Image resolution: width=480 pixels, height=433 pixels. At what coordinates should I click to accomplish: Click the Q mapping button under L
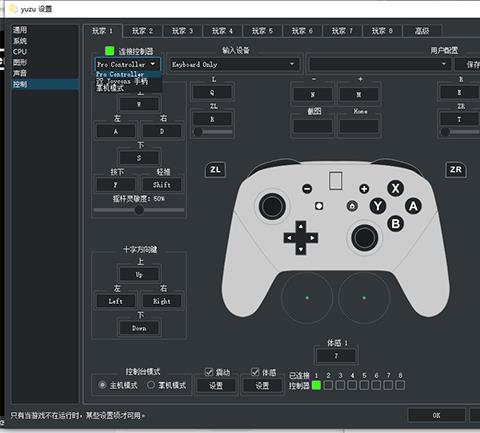(x=212, y=92)
